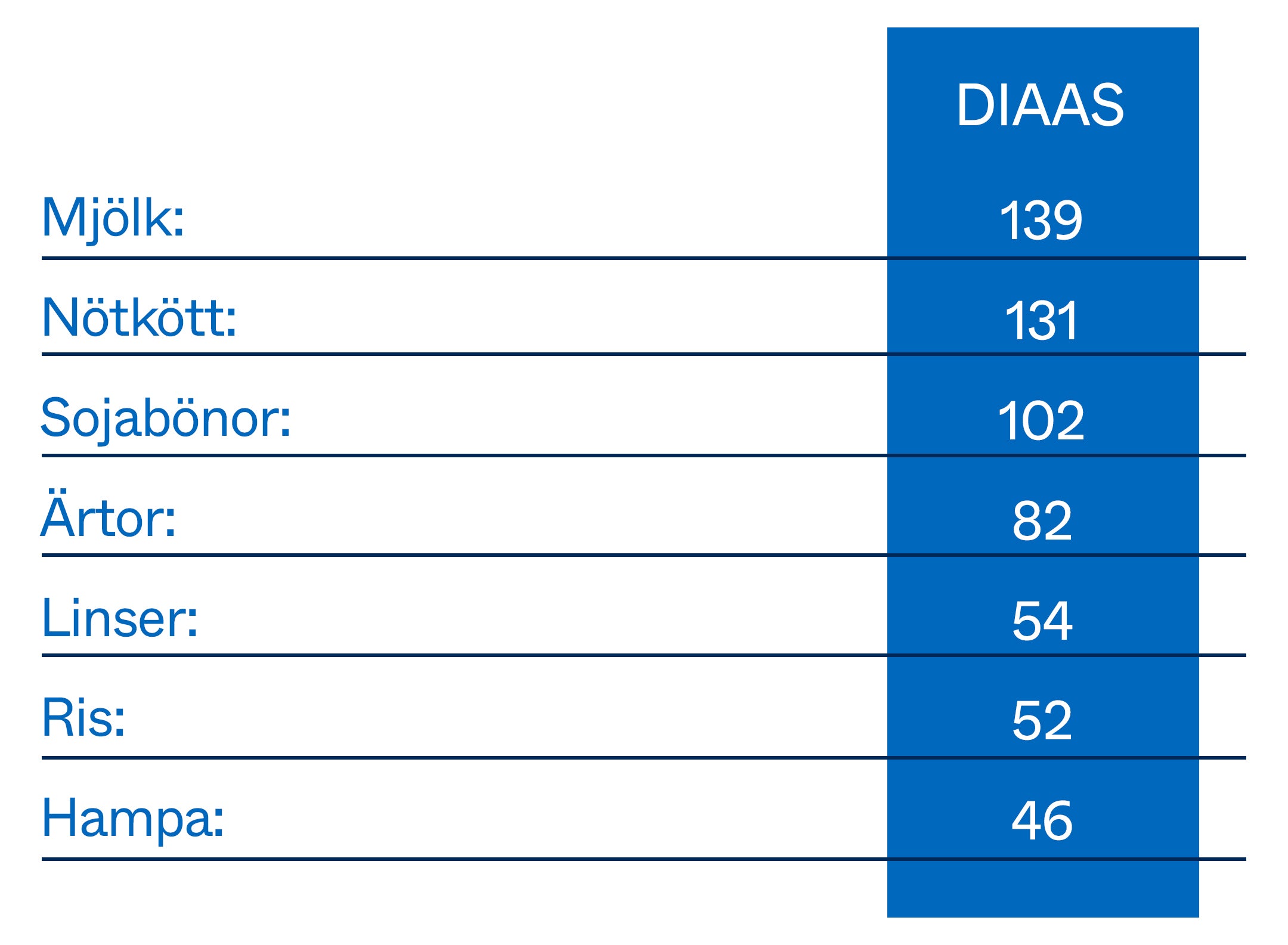This screenshot has height=945, width=1288.
Task: Select the Mjölk row label
Action: point(113,218)
